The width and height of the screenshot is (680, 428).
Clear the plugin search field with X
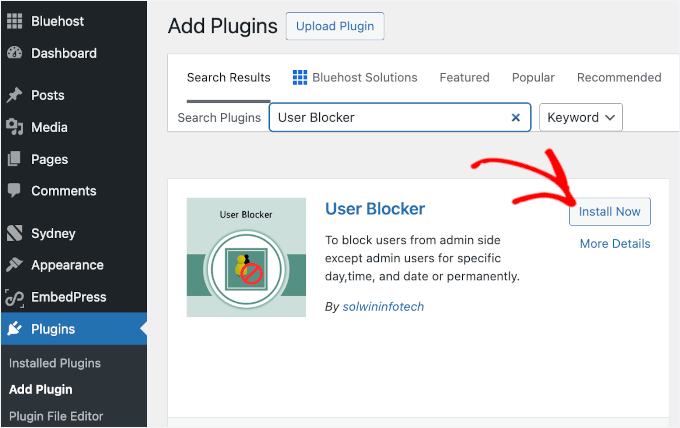point(516,118)
